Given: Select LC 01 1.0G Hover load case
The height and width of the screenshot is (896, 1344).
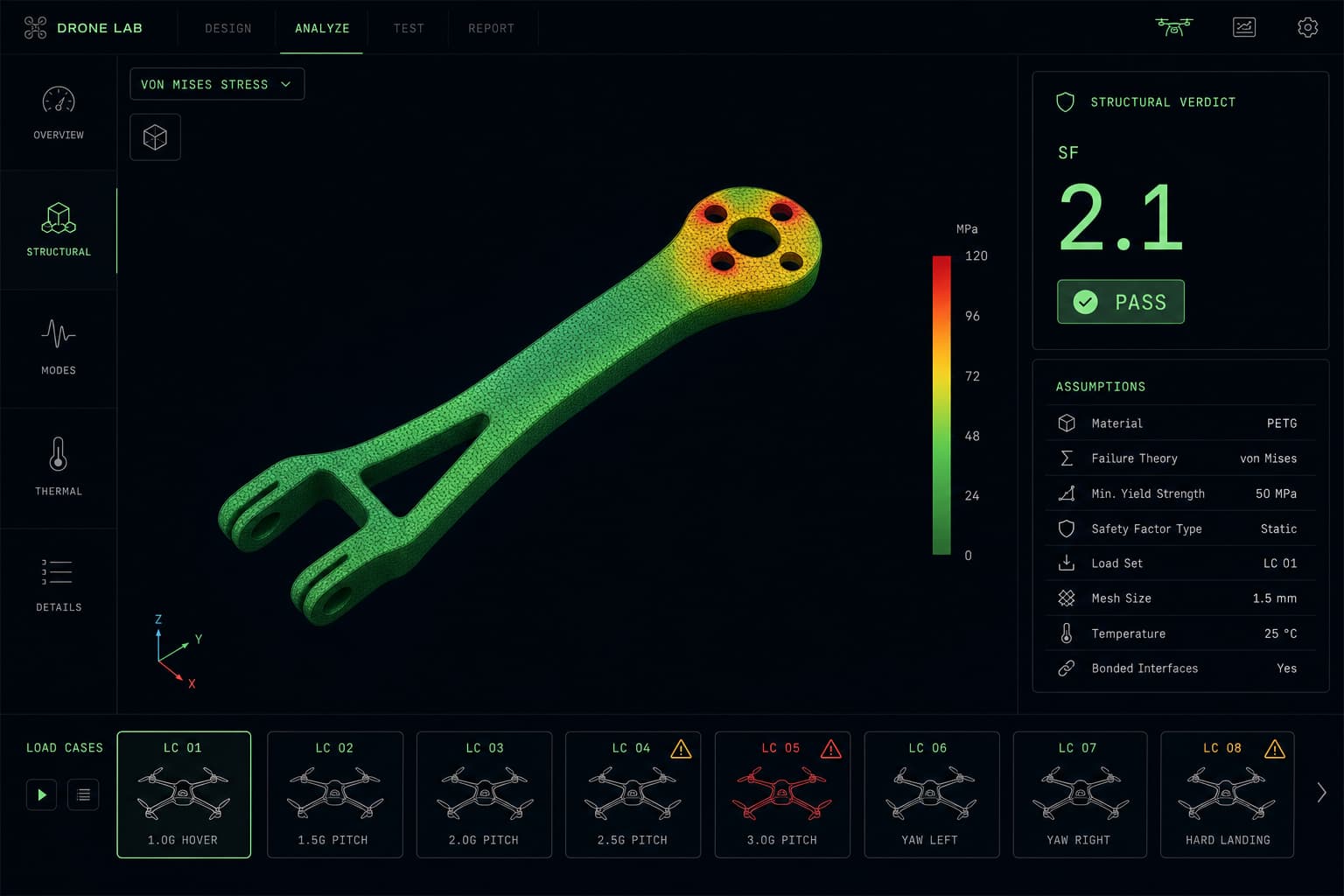Looking at the screenshot, I should coord(184,794).
